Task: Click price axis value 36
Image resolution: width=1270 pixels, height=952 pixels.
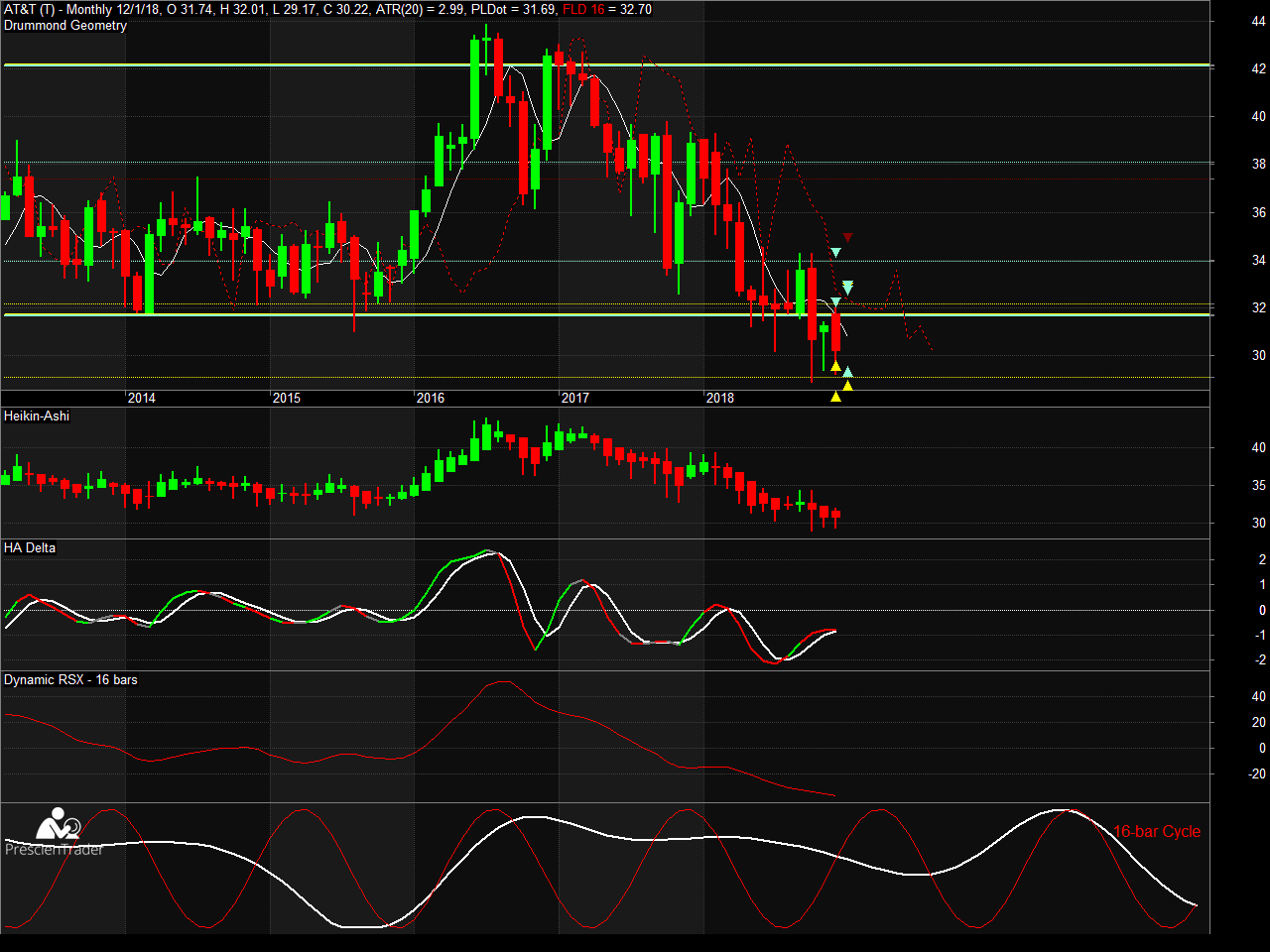Action: click(x=1258, y=212)
